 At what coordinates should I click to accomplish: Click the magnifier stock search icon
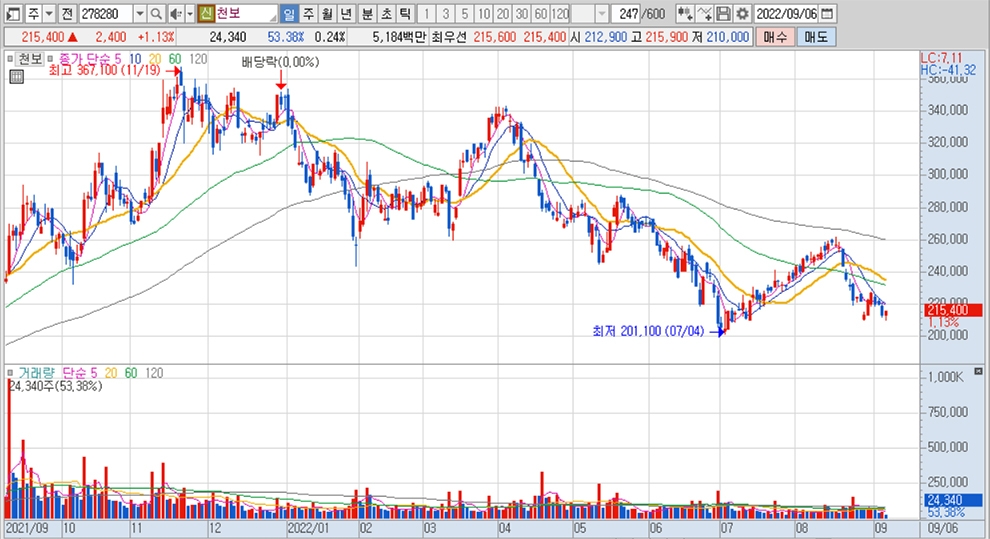156,14
